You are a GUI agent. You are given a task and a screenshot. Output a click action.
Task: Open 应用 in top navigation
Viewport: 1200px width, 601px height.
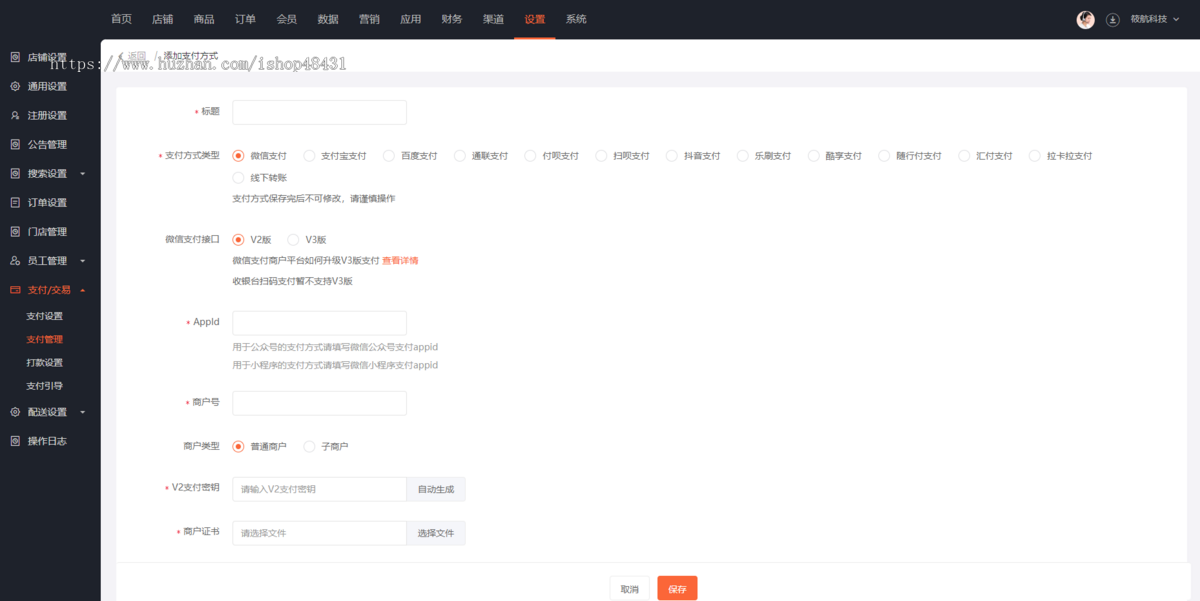(x=410, y=19)
